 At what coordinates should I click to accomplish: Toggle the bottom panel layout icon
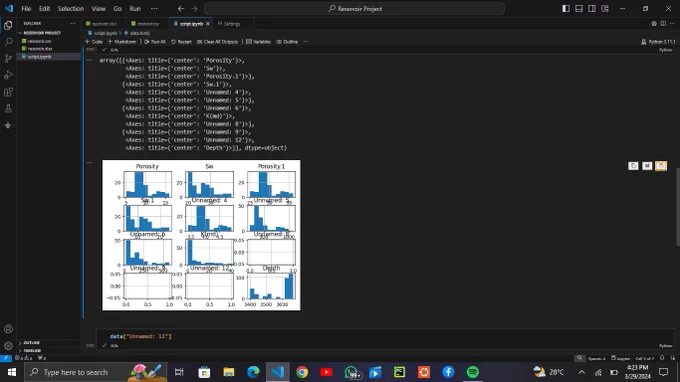pyautogui.click(x=579, y=9)
